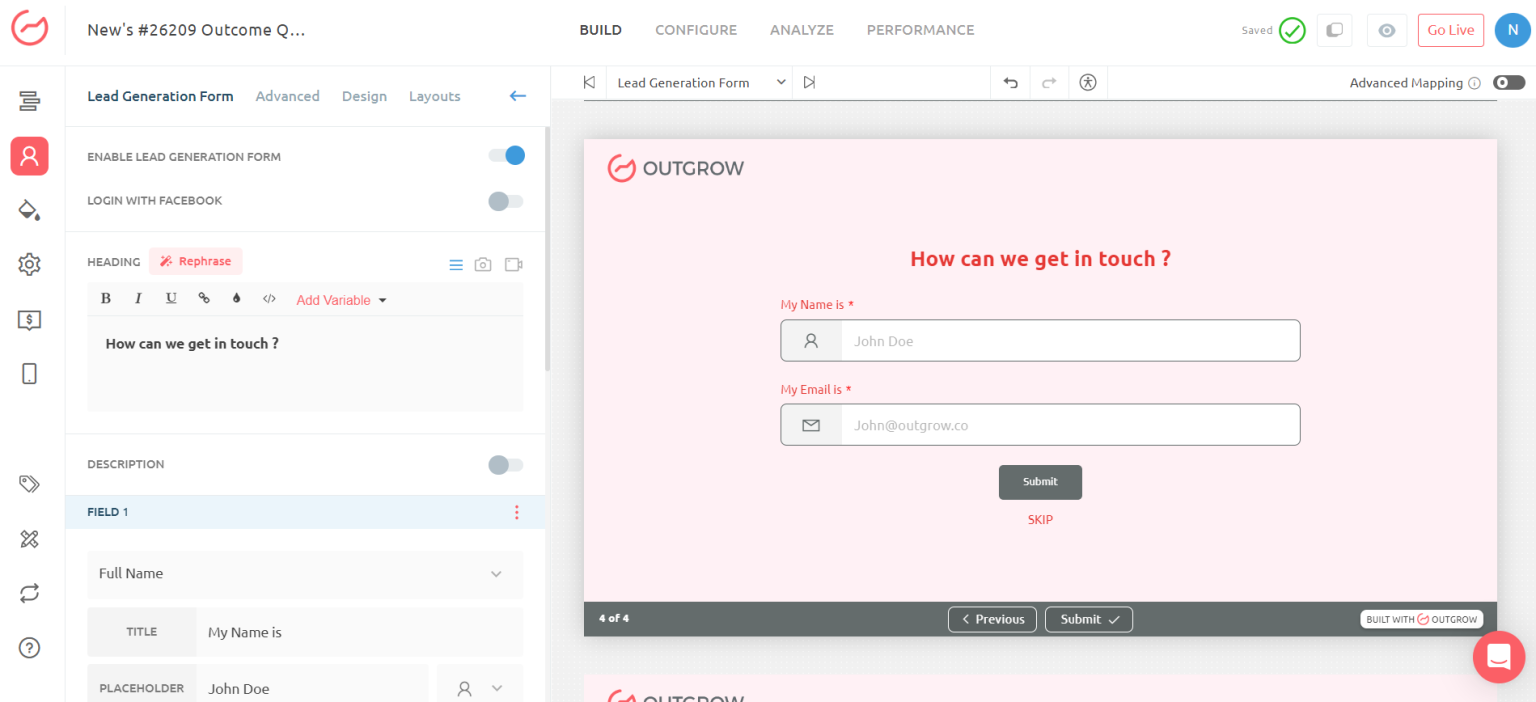Open the accessibility icon in canvas toolbar

[1088, 83]
